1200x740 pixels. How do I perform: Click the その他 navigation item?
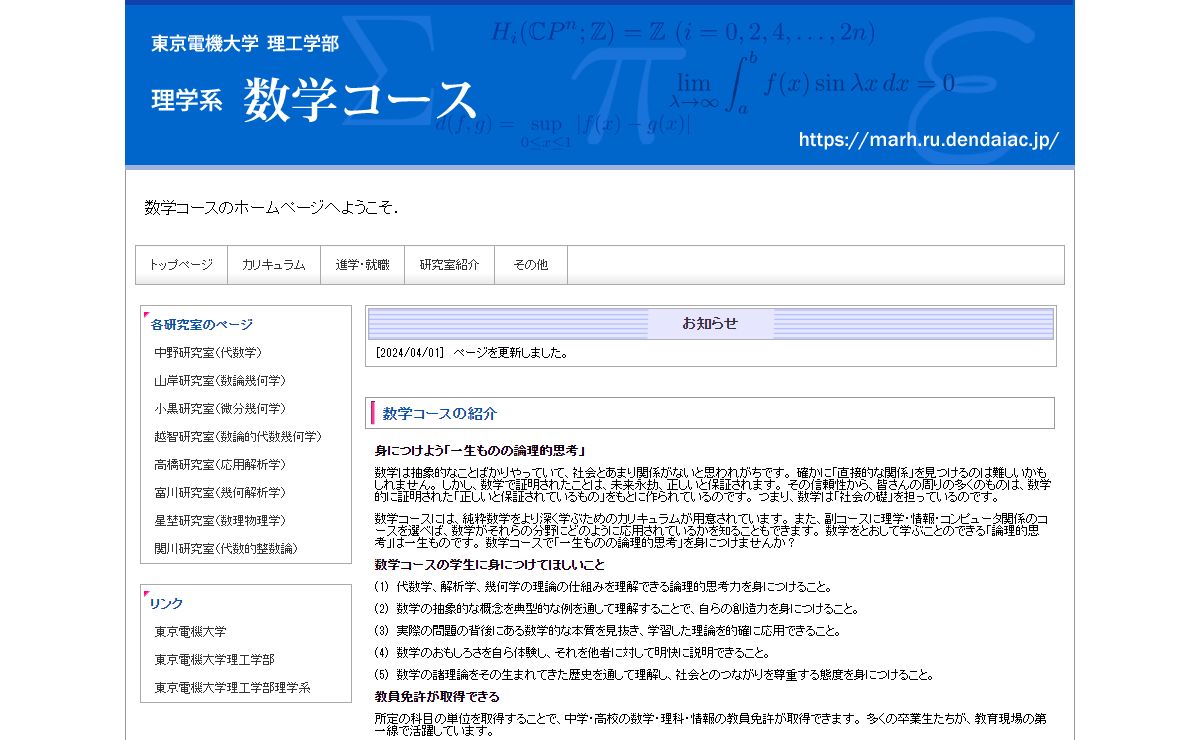(x=530, y=265)
